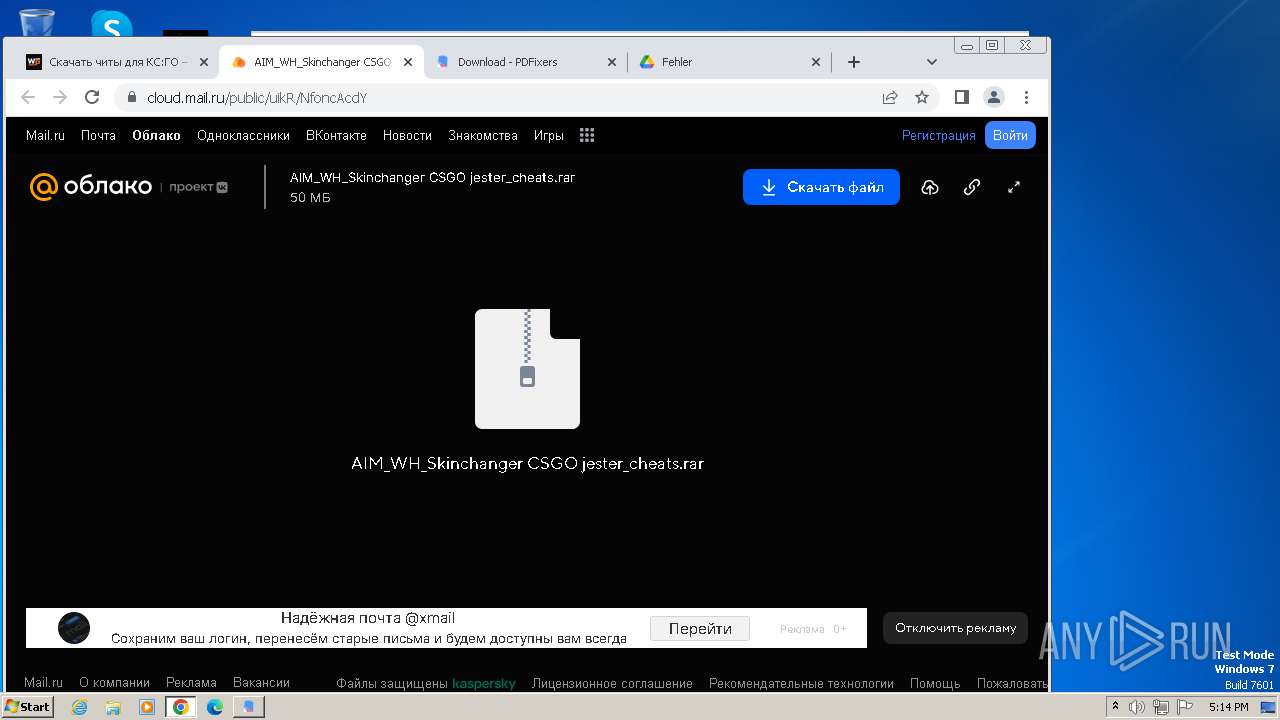Screen dimensions: 1280x720
Task: Click the rar archive file thumbnail
Action: tap(527, 369)
